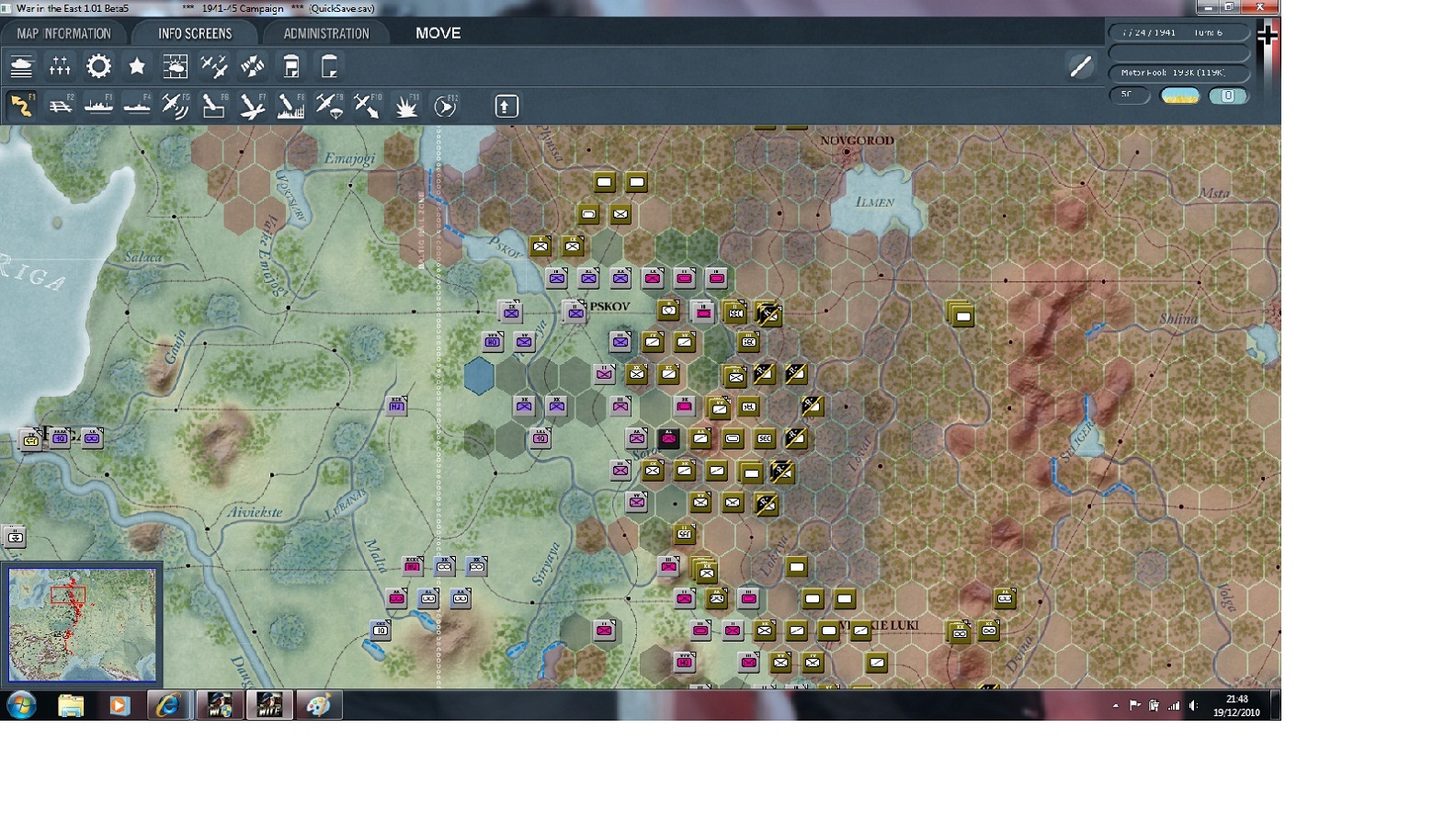Click the clear weather indicator pill
The width and height of the screenshot is (1456, 819).
(1180, 96)
